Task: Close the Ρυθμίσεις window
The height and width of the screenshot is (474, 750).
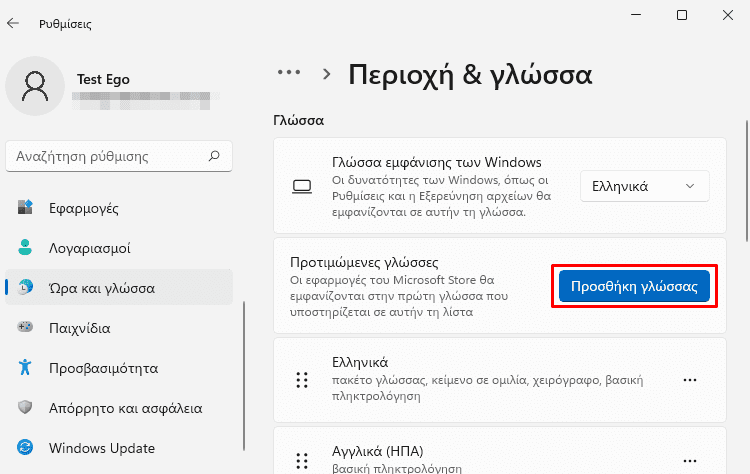Action: (x=728, y=15)
